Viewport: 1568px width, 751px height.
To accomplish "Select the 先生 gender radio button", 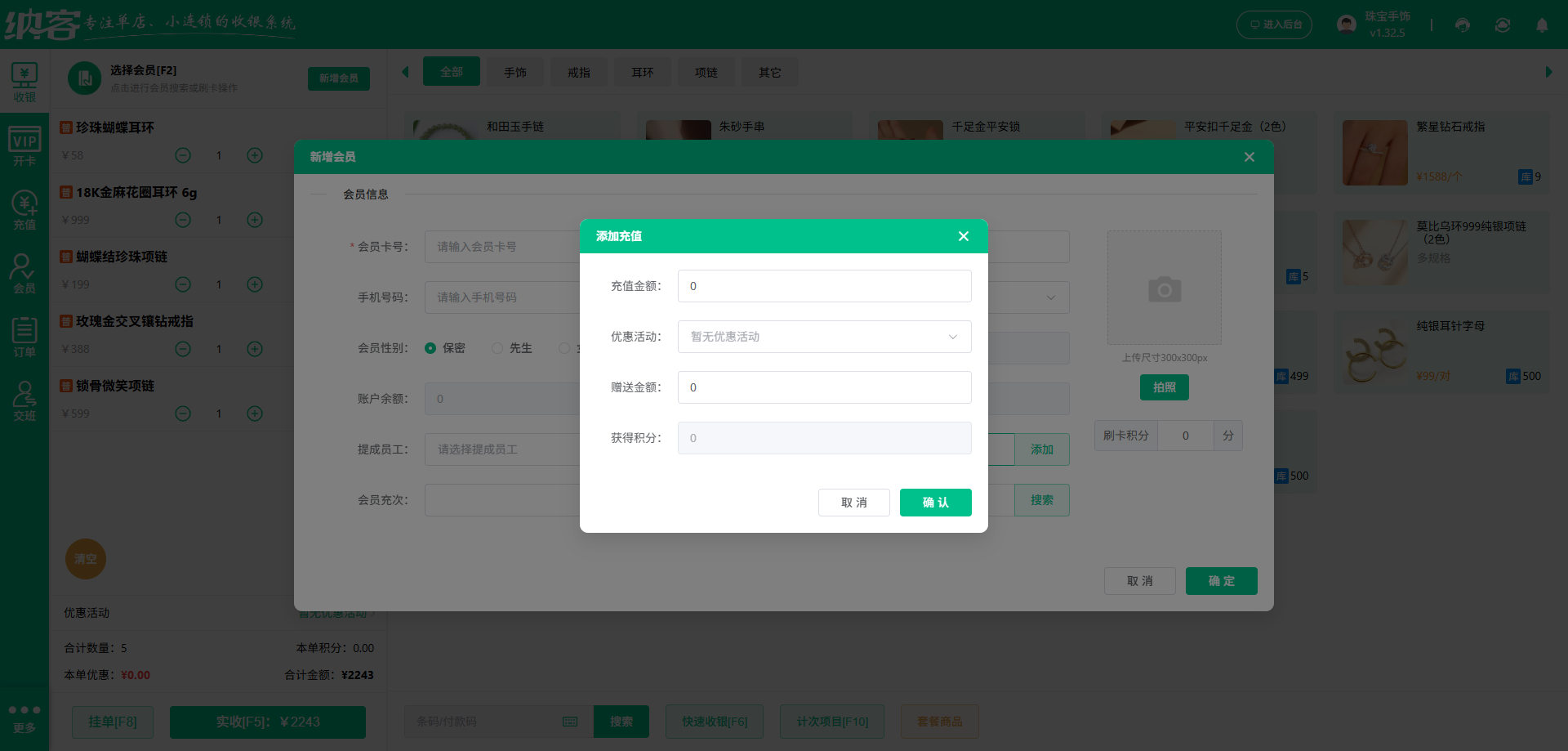I will [497, 347].
